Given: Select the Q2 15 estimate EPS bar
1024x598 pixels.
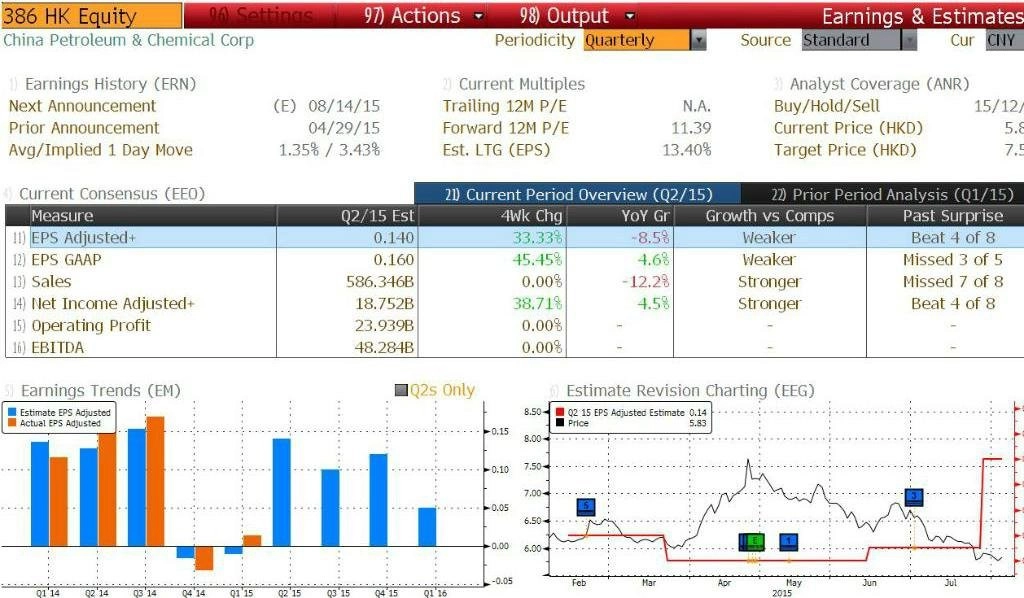Looking at the screenshot, I should pyautogui.click(x=281, y=492).
